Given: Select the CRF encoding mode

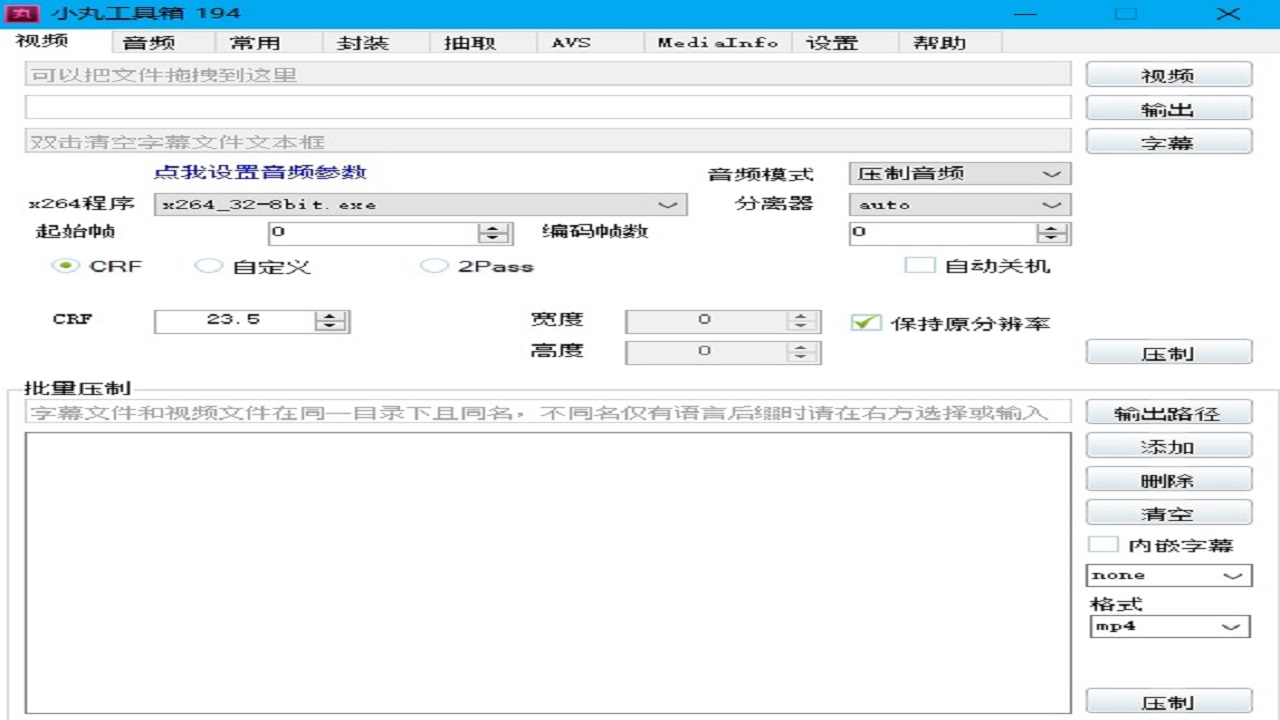Looking at the screenshot, I should 65,266.
